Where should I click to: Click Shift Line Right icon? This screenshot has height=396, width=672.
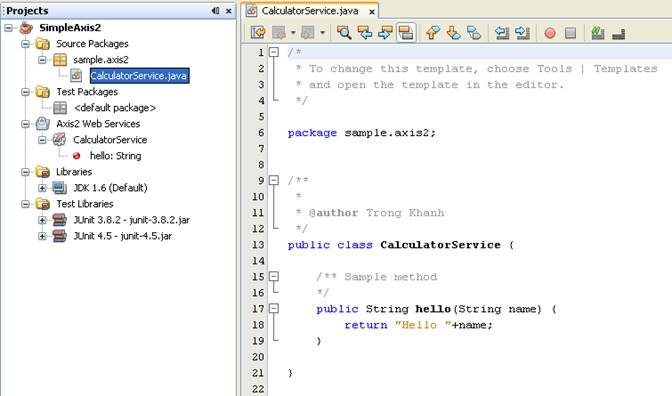click(x=522, y=33)
